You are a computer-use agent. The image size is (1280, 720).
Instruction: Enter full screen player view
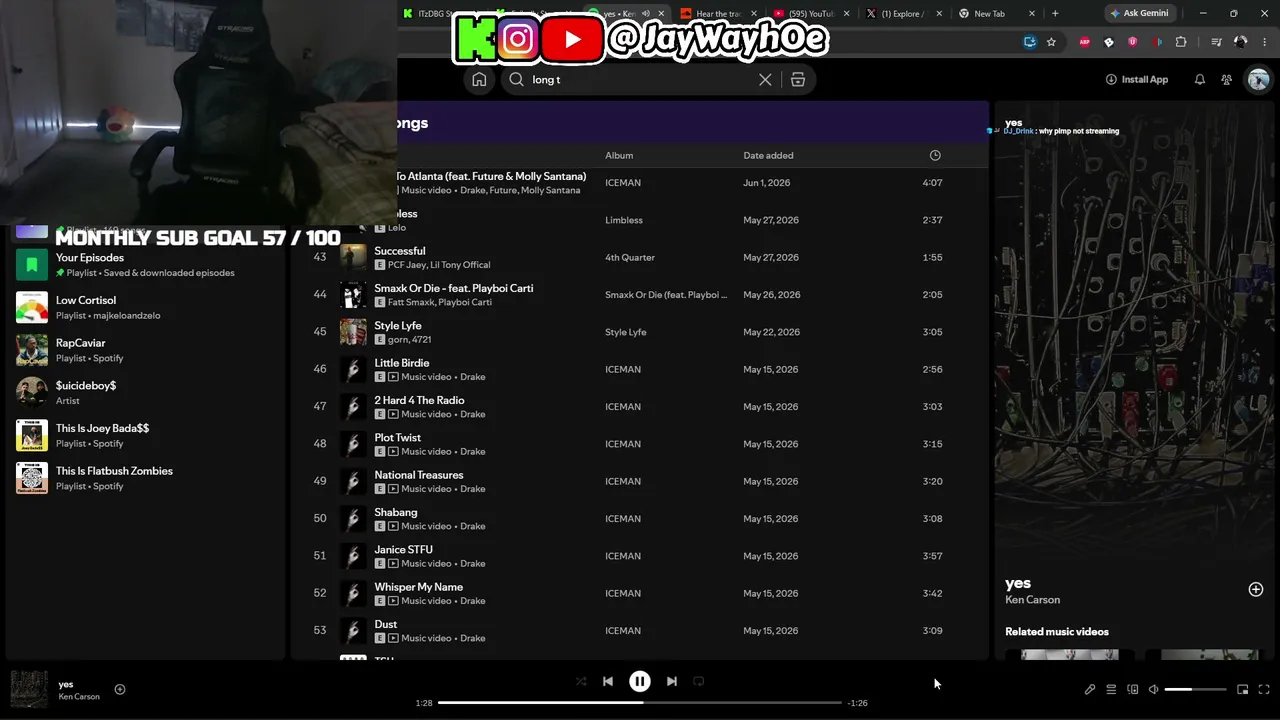[x=1264, y=689]
